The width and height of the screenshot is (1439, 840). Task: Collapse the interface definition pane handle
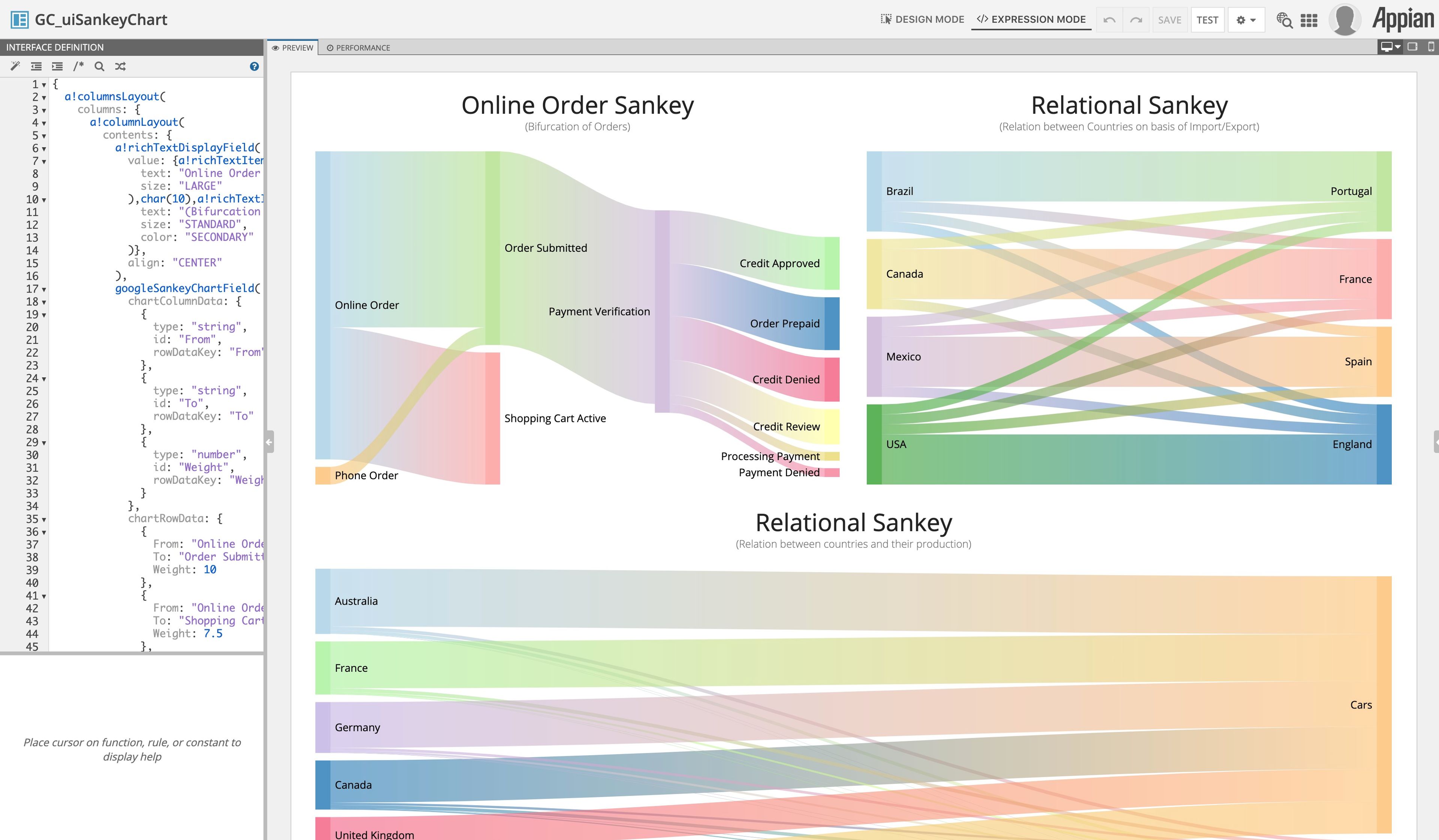pyautogui.click(x=269, y=441)
